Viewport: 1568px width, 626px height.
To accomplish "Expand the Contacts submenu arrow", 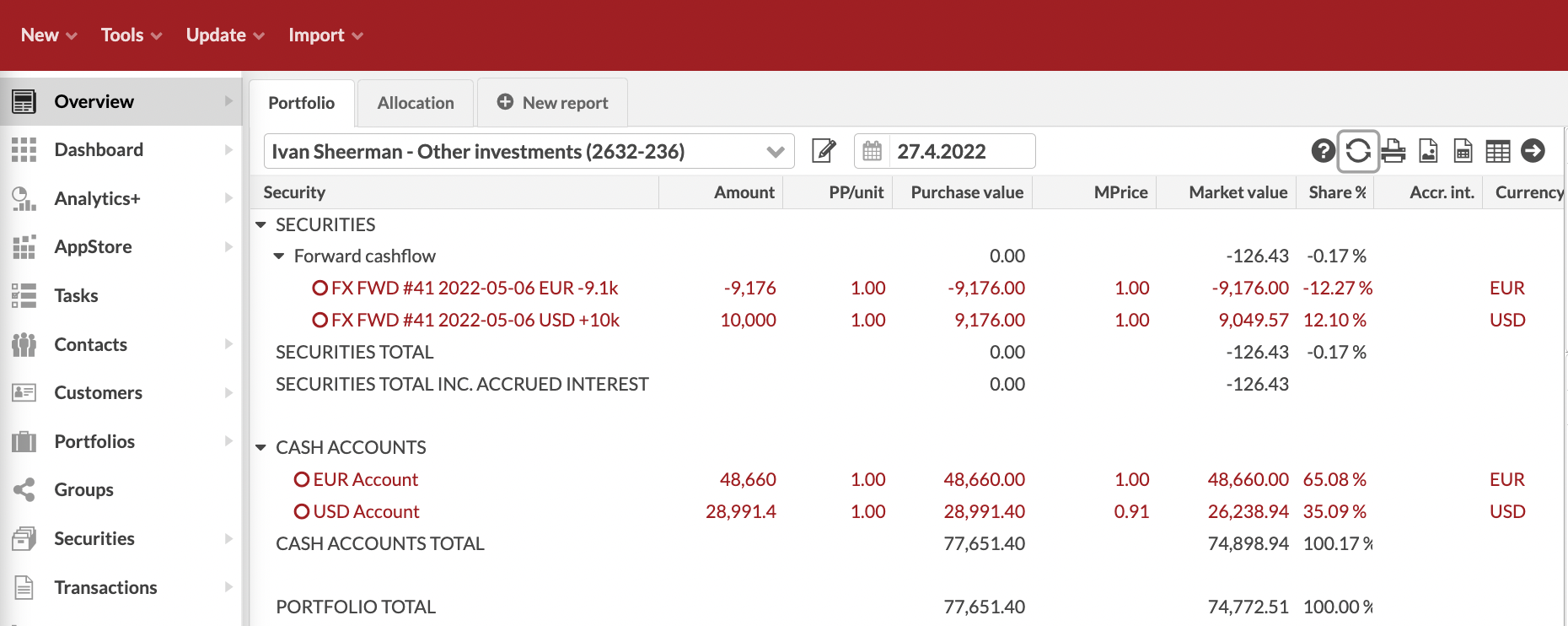I will point(228,344).
